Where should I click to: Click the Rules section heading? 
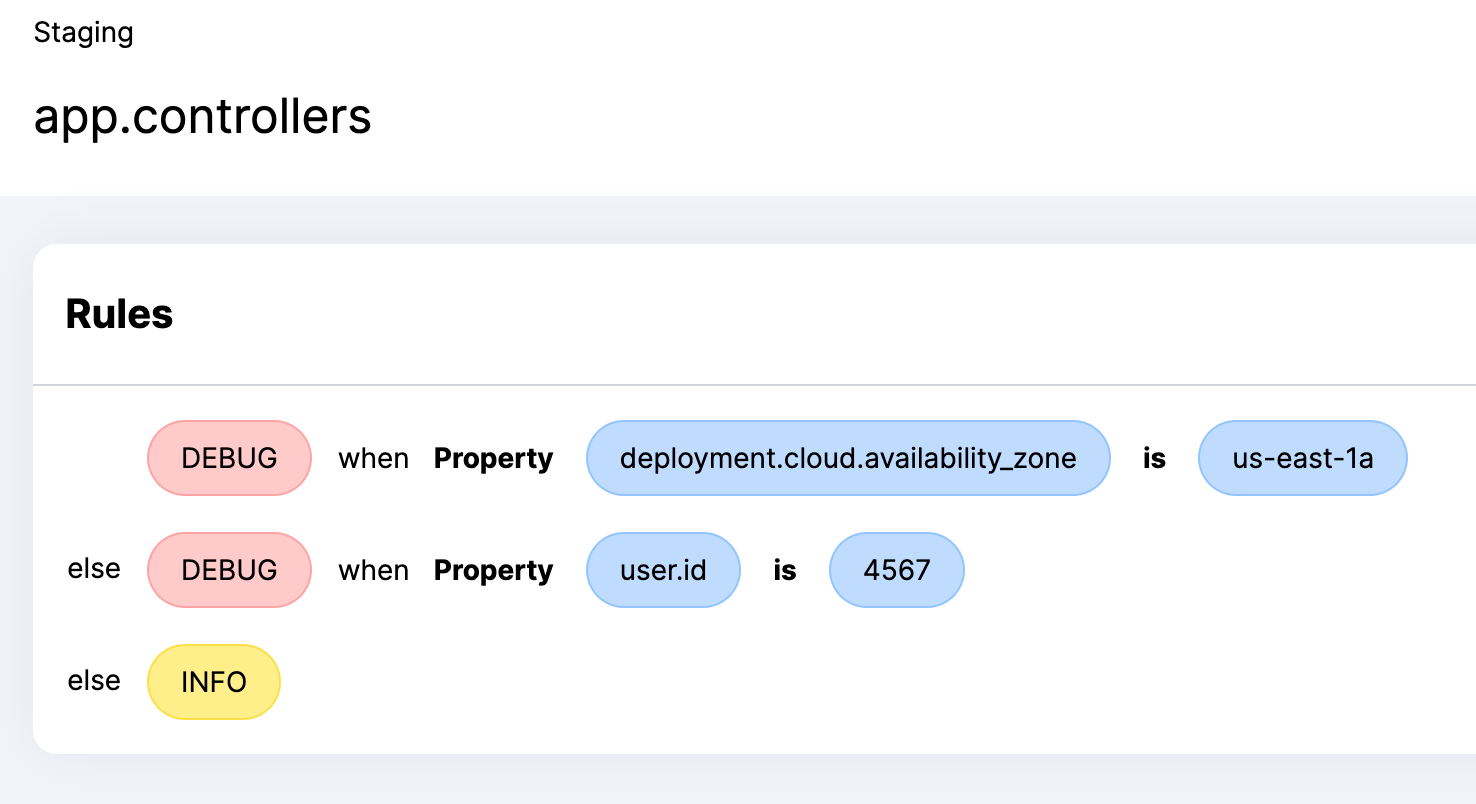119,314
